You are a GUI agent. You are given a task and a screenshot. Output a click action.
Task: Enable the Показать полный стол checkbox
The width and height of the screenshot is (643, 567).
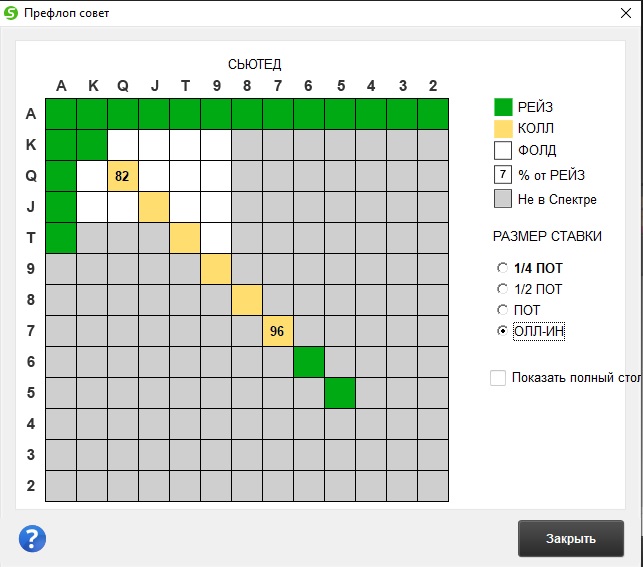pos(498,378)
